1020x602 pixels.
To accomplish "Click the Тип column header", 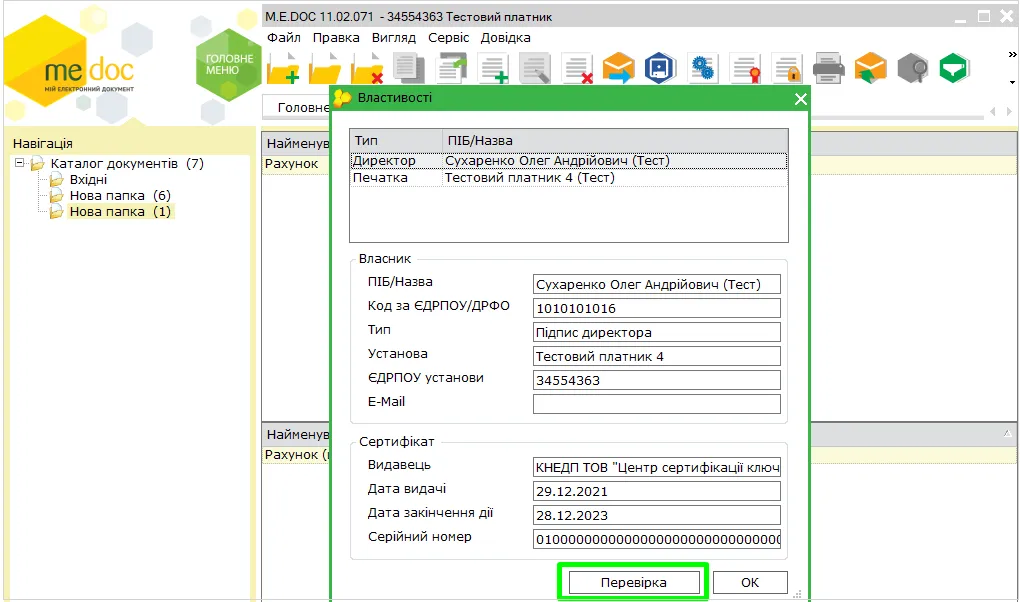I will (x=396, y=141).
